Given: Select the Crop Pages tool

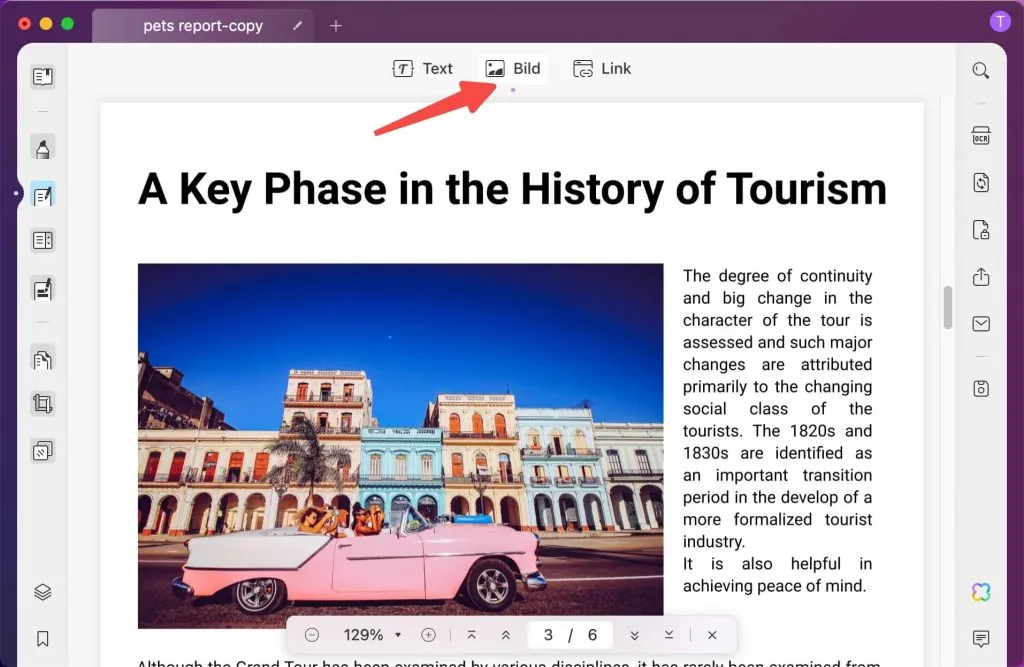Looking at the screenshot, I should 42,404.
